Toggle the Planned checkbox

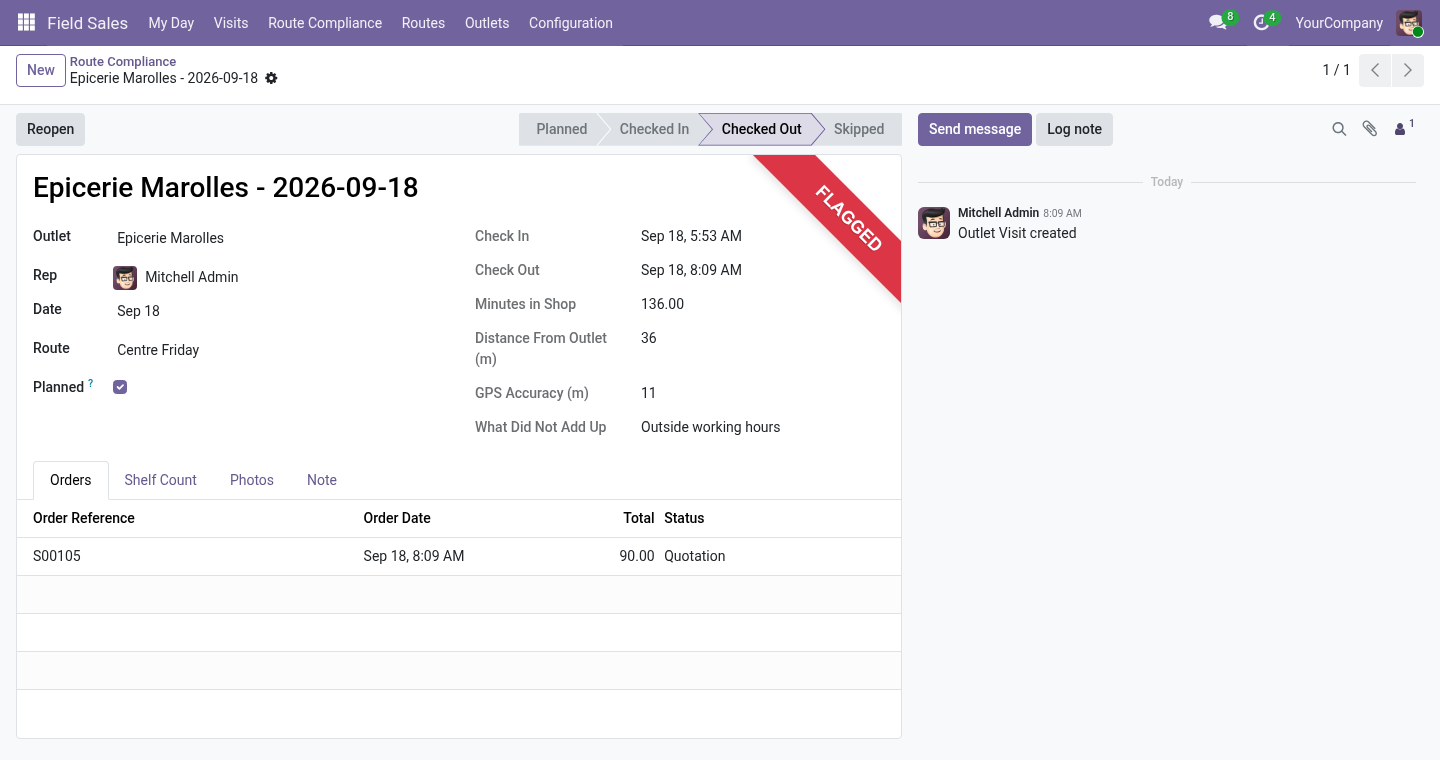point(120,387)
